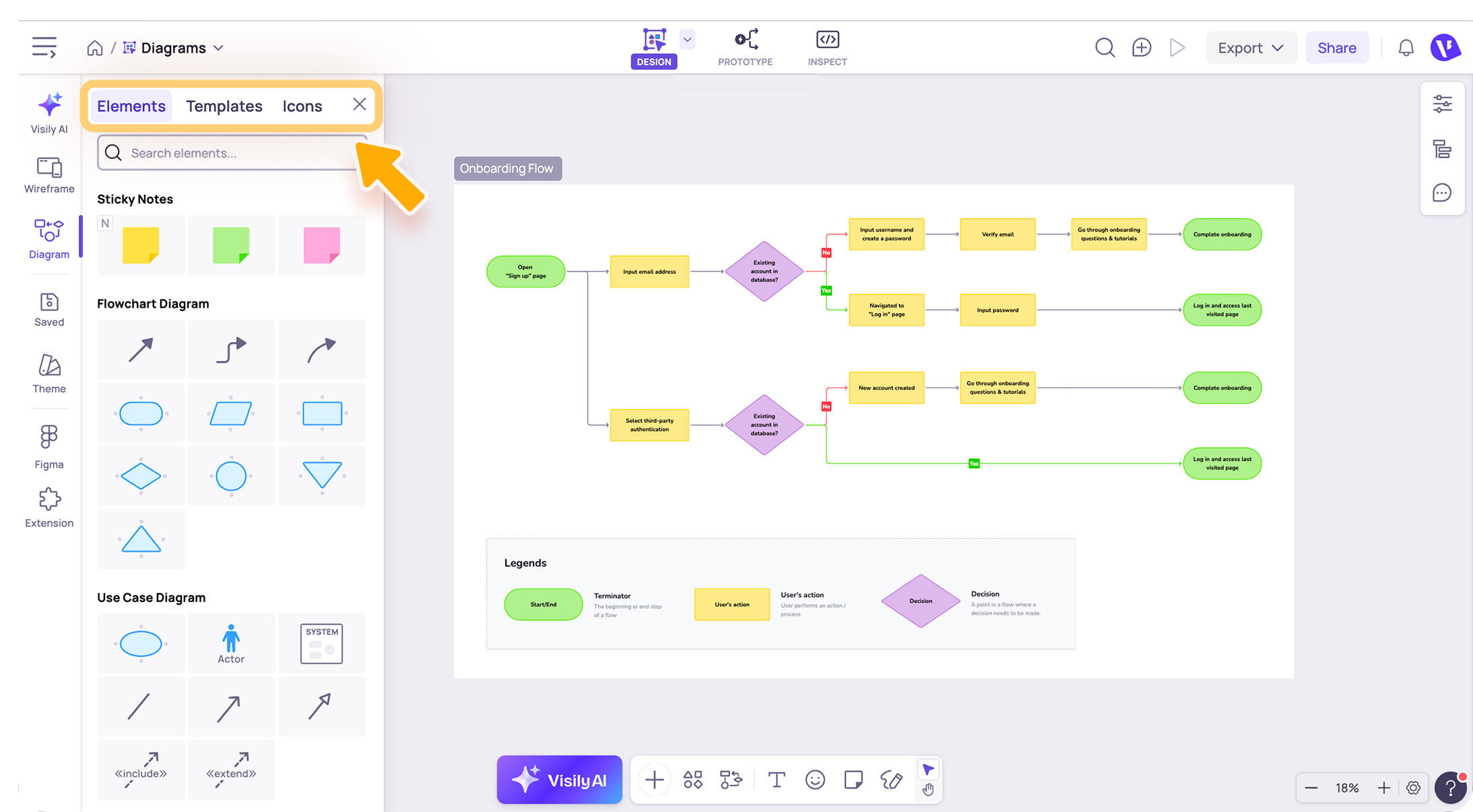Select the diamond decision flowchart shape

[141, 476]
